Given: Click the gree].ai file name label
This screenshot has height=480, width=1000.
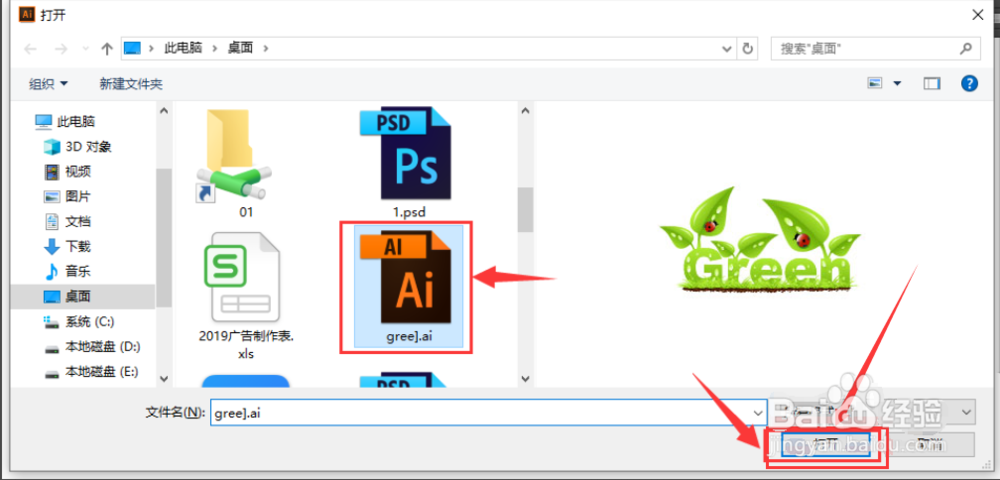Looking at the screenshot, I should point(409,338).
